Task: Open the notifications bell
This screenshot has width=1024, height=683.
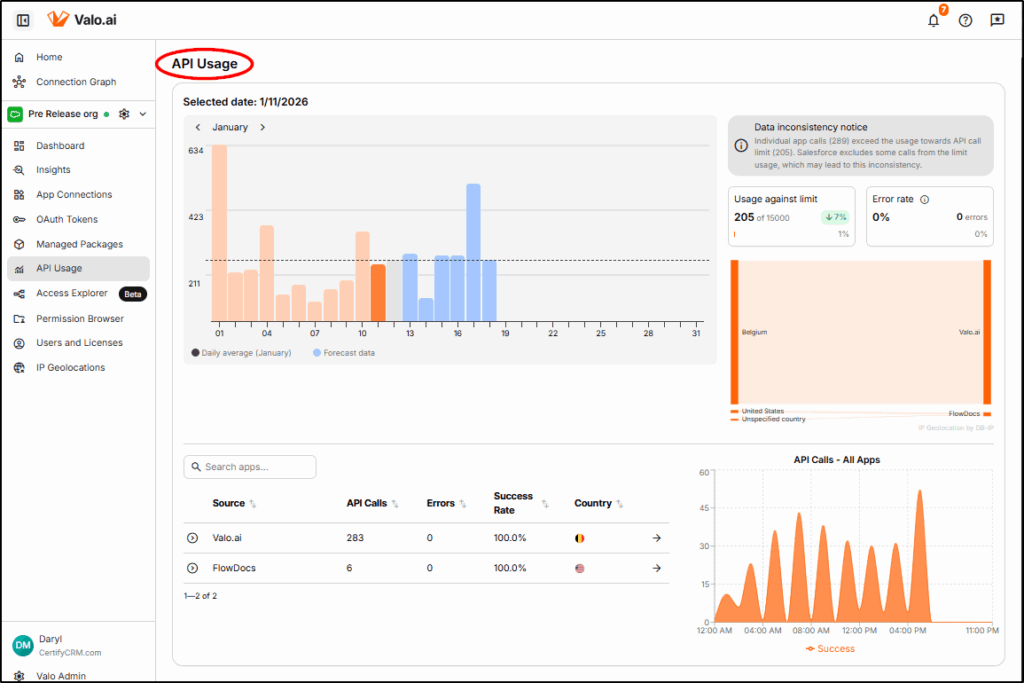Action: click(933, 20)
